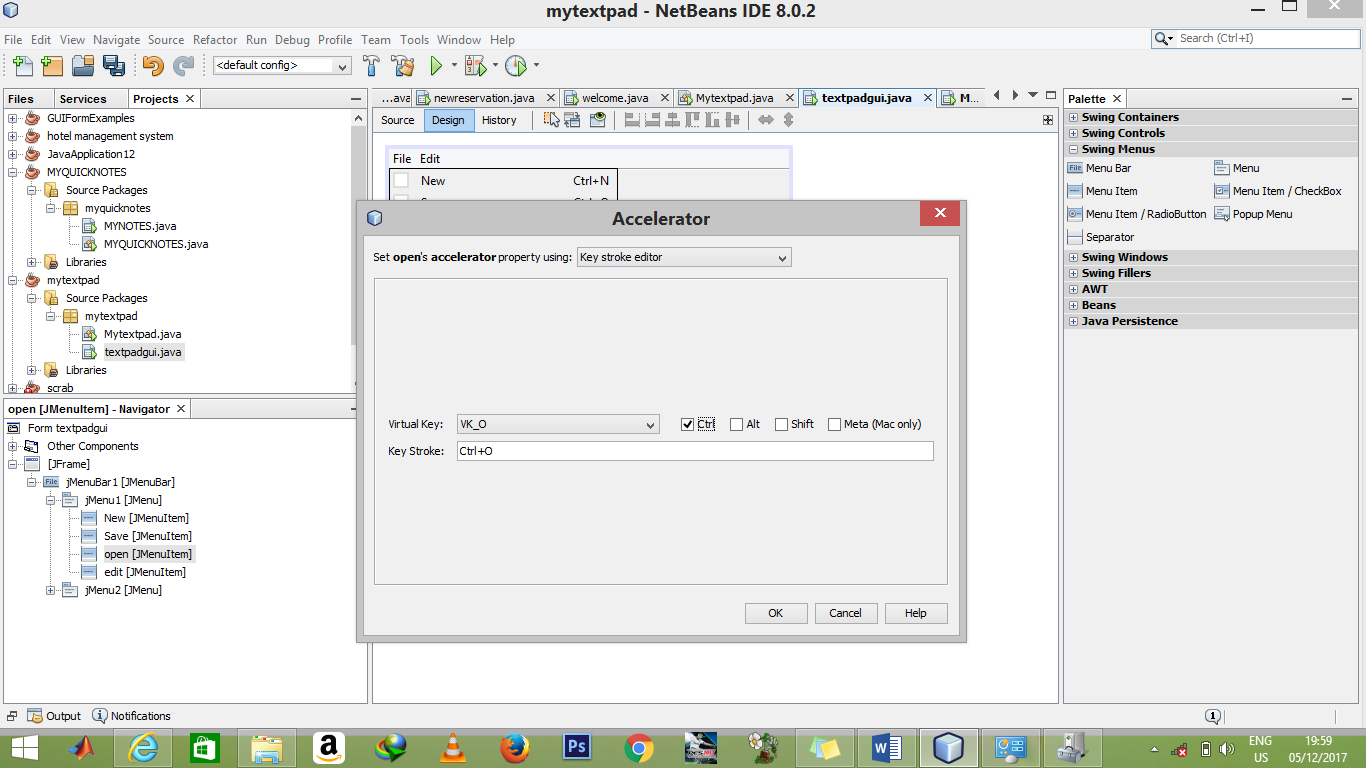The width and height of the screenshot is (1366, 768).
Task: Click the Build Project hammer icon
Action: (371, 66)
